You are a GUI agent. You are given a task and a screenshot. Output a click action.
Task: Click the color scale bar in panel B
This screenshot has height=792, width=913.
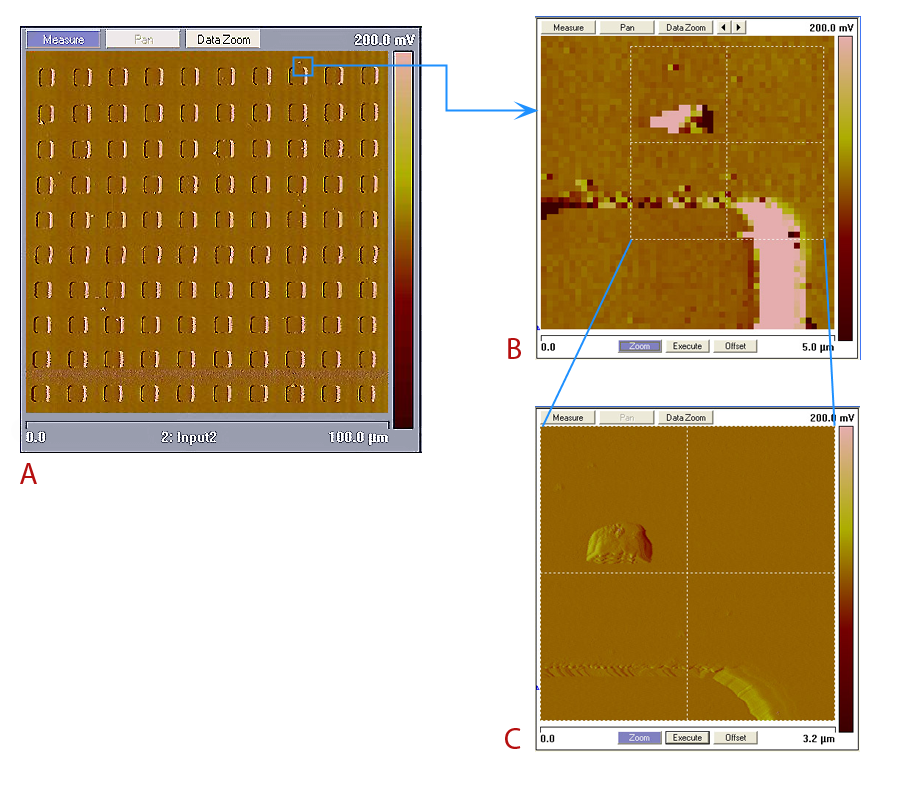click(x=845, y=188)
